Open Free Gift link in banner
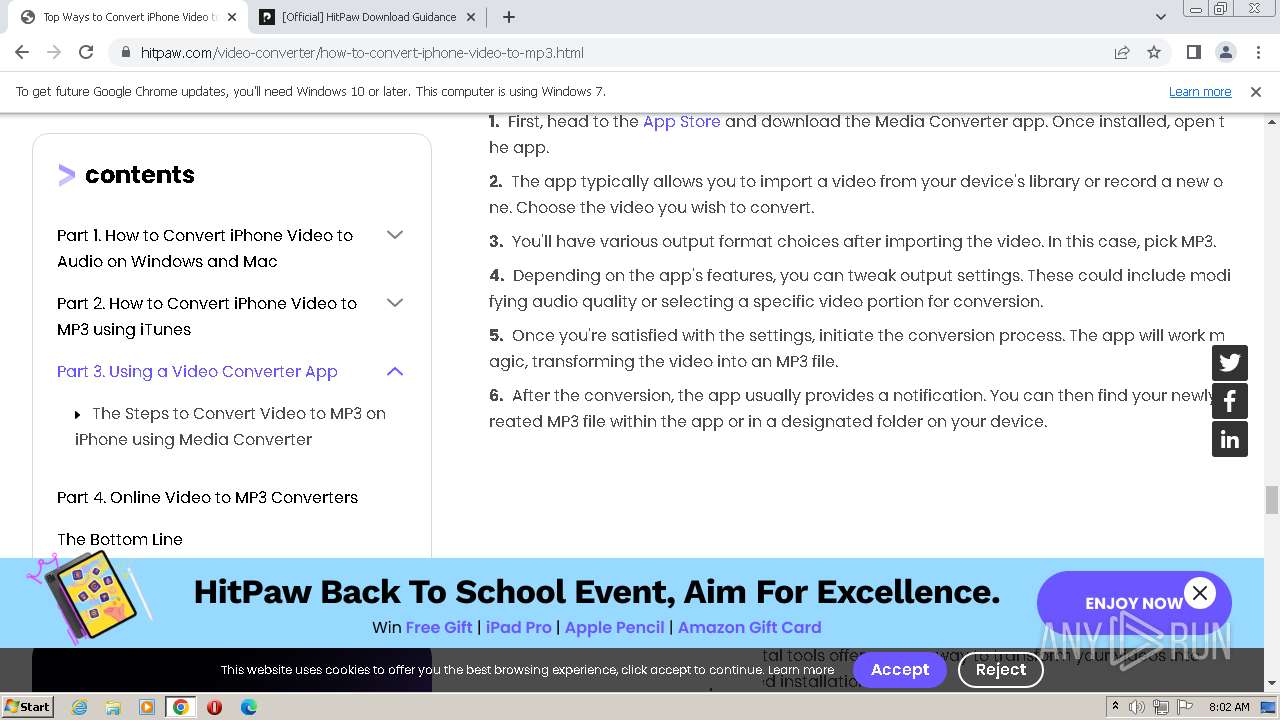Viewport: 1280px width, 720px height. (x=439, y=627)
